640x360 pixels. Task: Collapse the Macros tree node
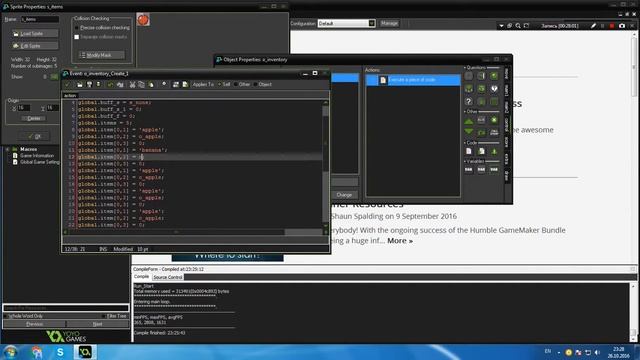7,149
